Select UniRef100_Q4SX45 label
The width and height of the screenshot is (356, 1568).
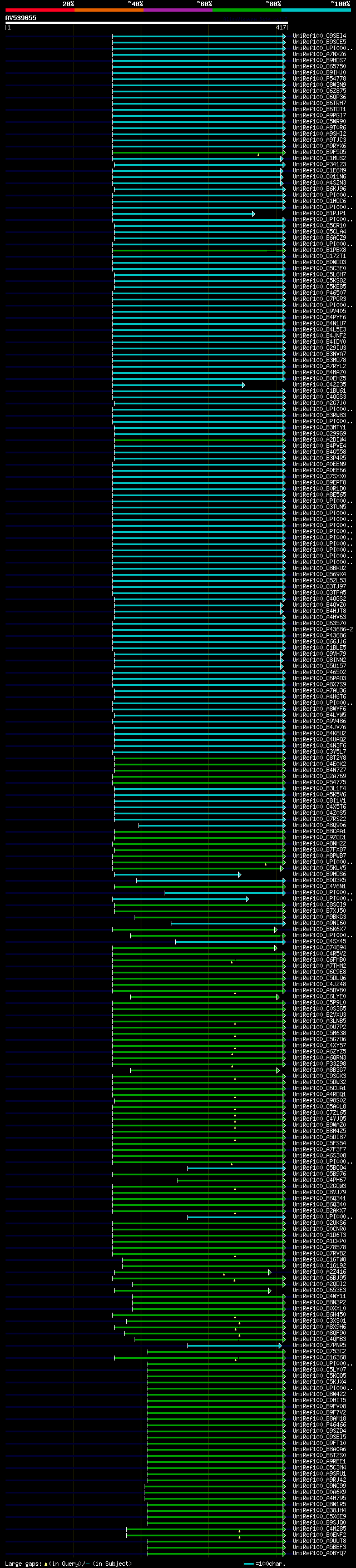click(319, 942)
